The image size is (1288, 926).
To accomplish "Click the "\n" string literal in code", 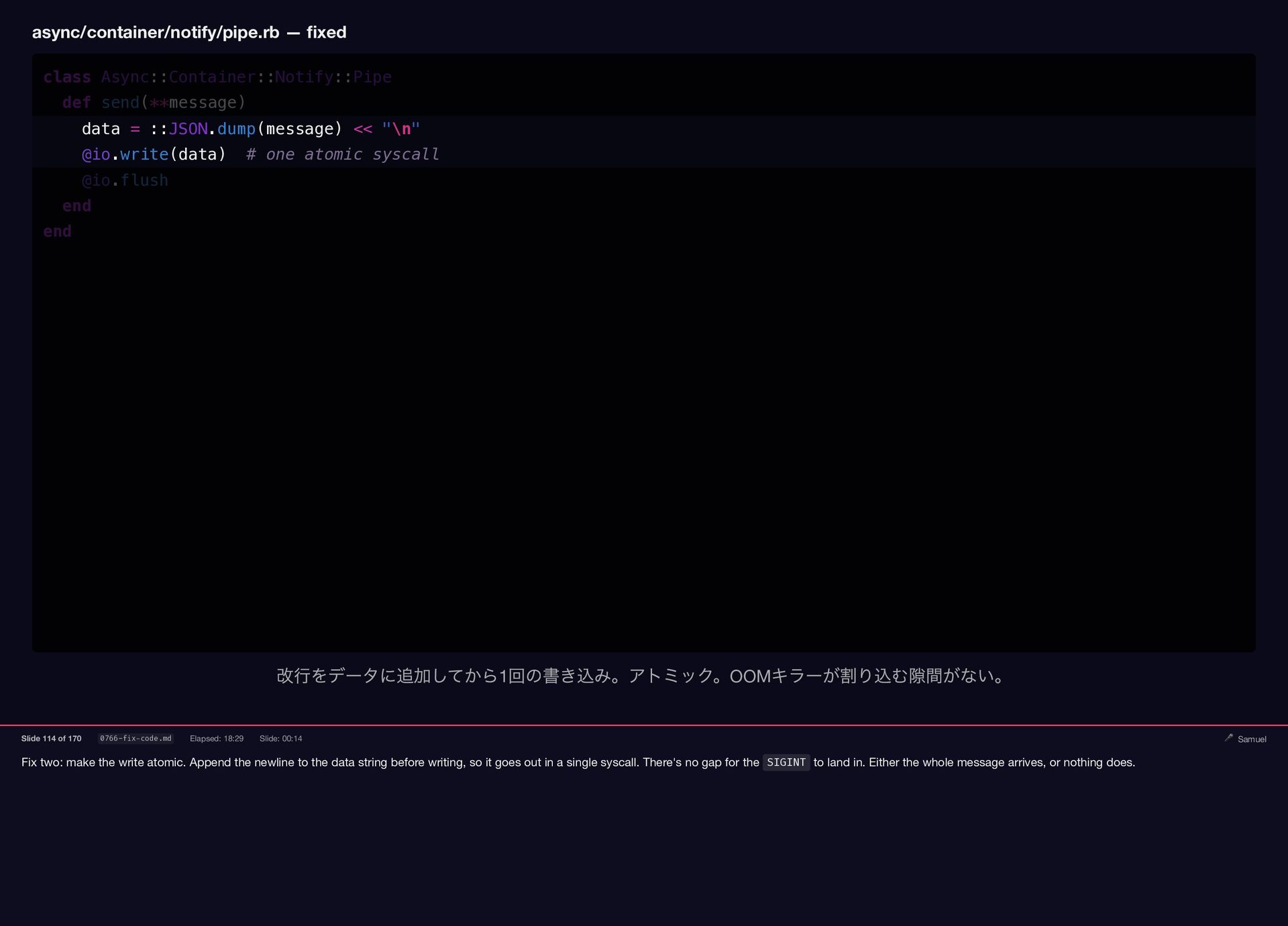I will pos(400,129).
